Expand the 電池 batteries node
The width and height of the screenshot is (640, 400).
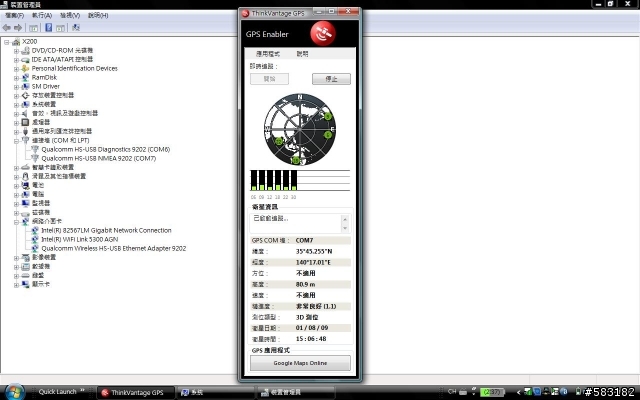(x=16, y=186)
